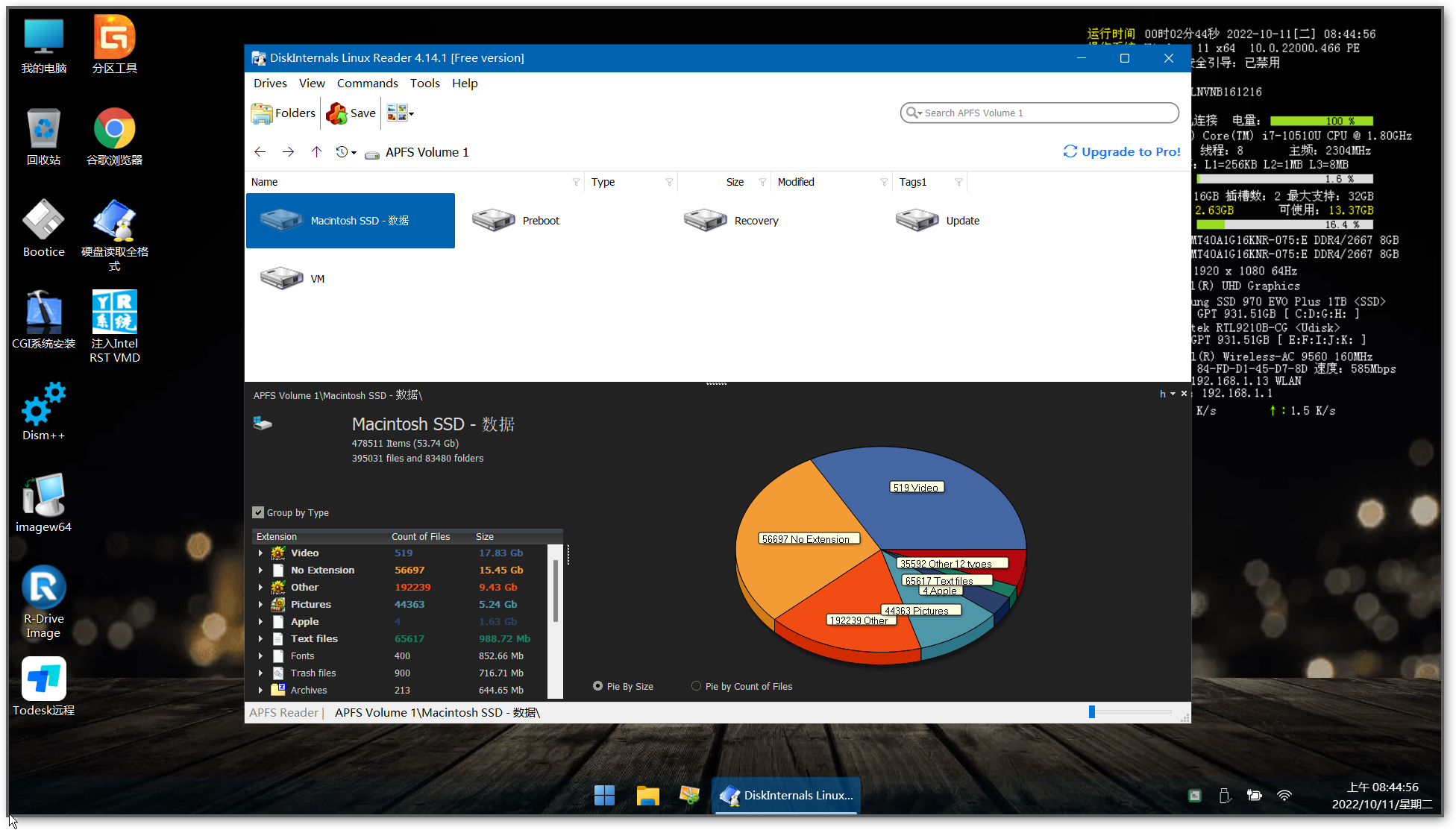The width and height of the screenshot is (1456, 830).
Task: Click the navigate up arrow icon
Action: tap(317, 152)
